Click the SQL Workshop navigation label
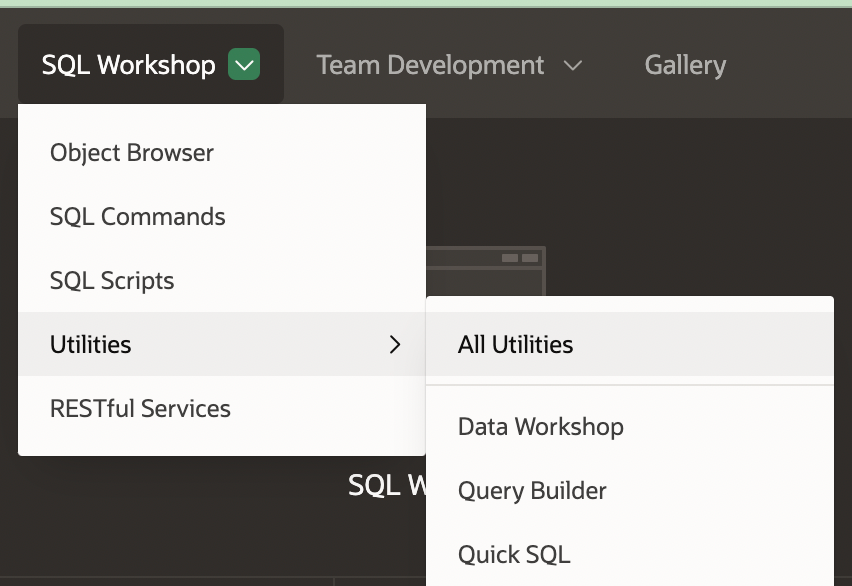The width and height of the screenshot is (852, 586). click(128, 64)
